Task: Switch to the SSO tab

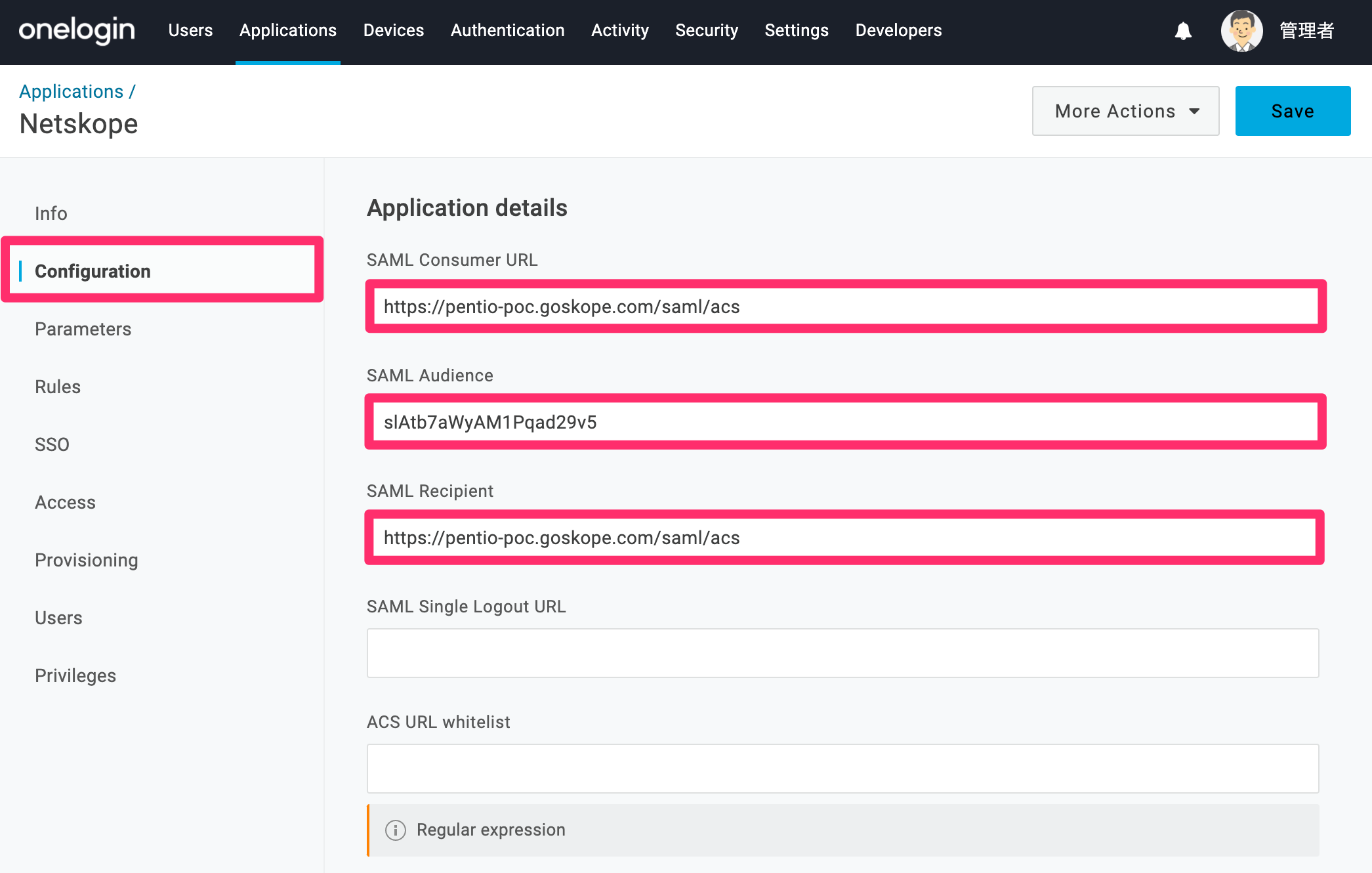Action: pyautogui.click(x=52, y=444)
